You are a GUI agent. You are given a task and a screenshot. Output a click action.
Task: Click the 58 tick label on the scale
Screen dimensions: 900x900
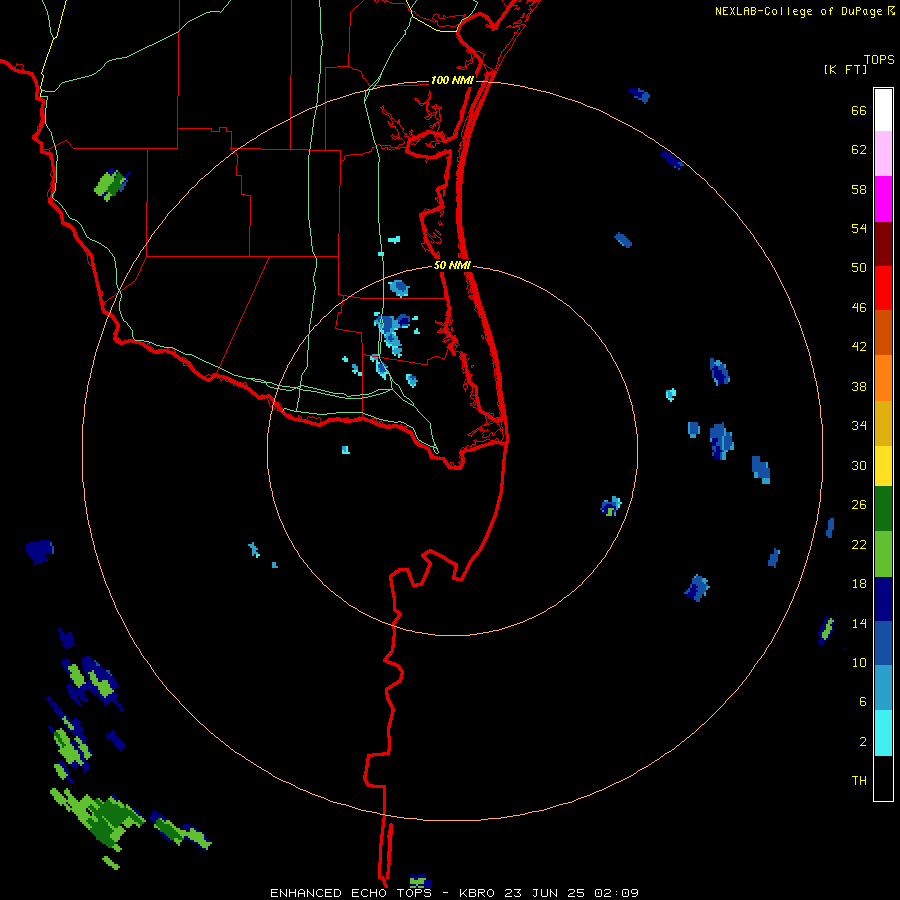859,189
